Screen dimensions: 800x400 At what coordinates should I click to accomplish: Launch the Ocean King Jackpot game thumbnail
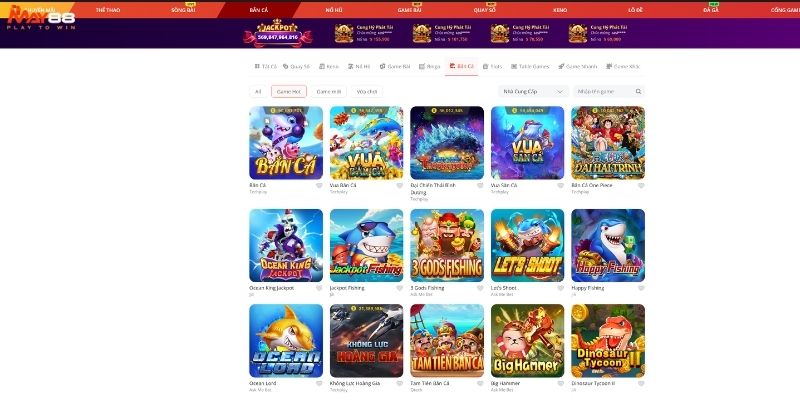286,245
